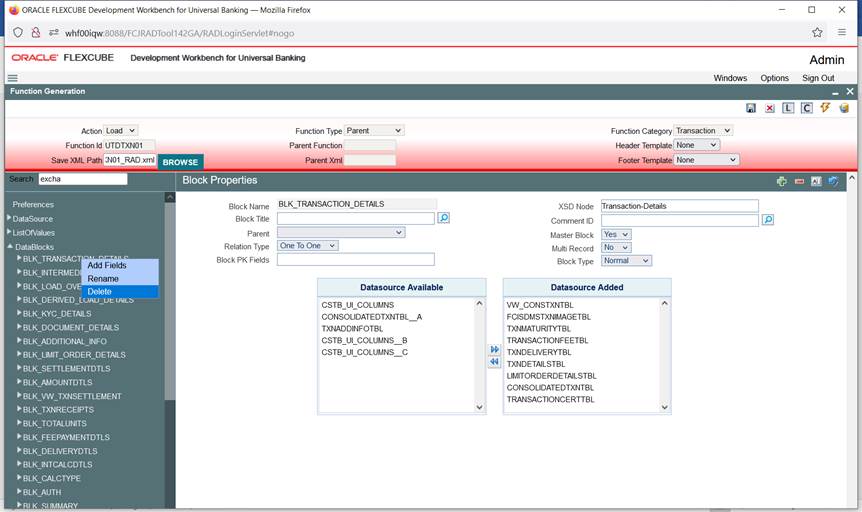Click the save floppy disk toolbar icon
This screenshot has width=862, height=512.
[750, 108]
